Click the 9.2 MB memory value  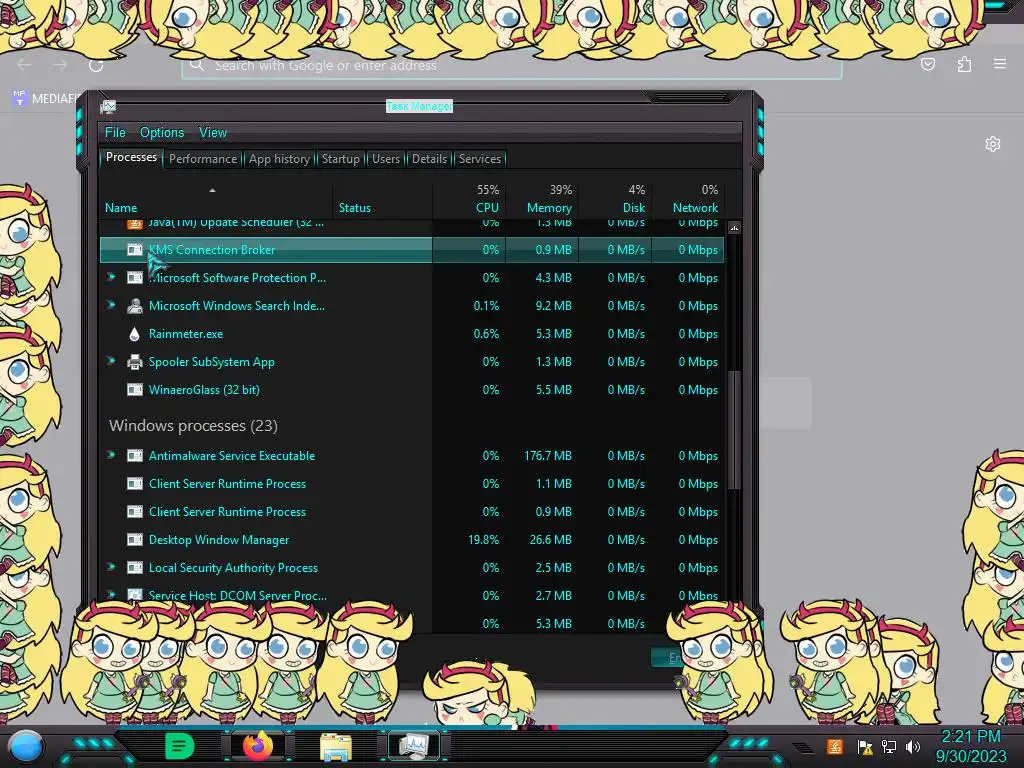pos(553,306)
